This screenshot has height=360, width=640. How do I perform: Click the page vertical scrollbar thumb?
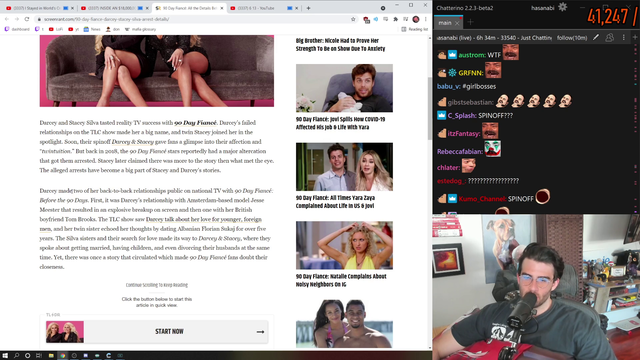(x=429, y=108)
